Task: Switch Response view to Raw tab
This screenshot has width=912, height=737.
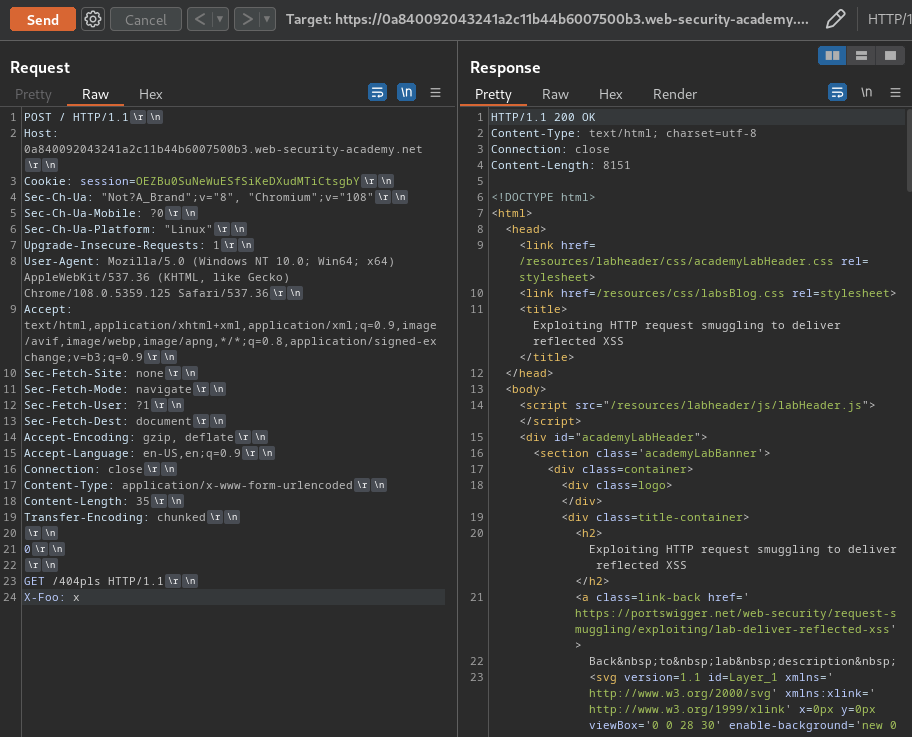Action: [555, 94]
